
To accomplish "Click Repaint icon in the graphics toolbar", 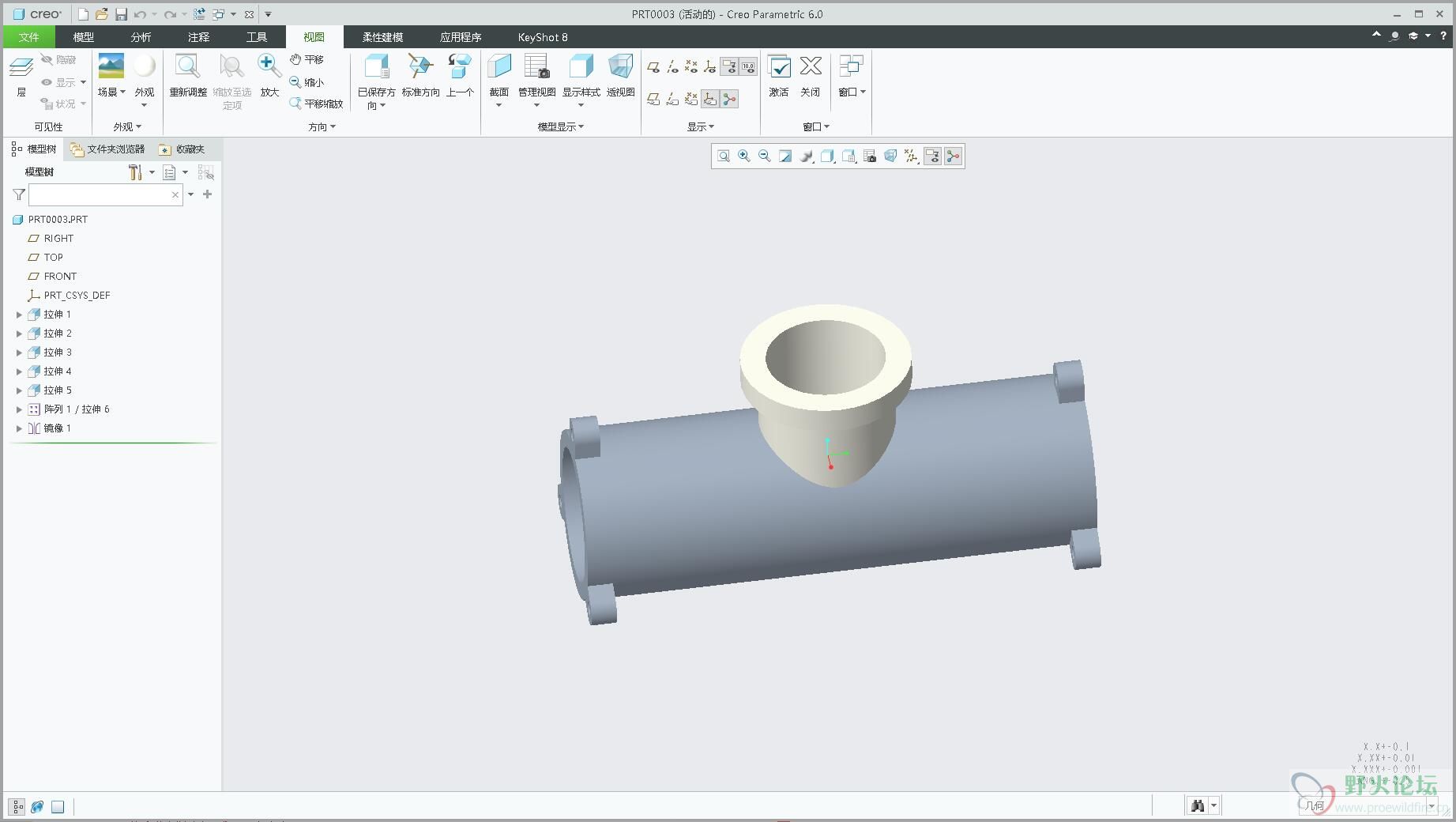I will (x=785, y=156).
